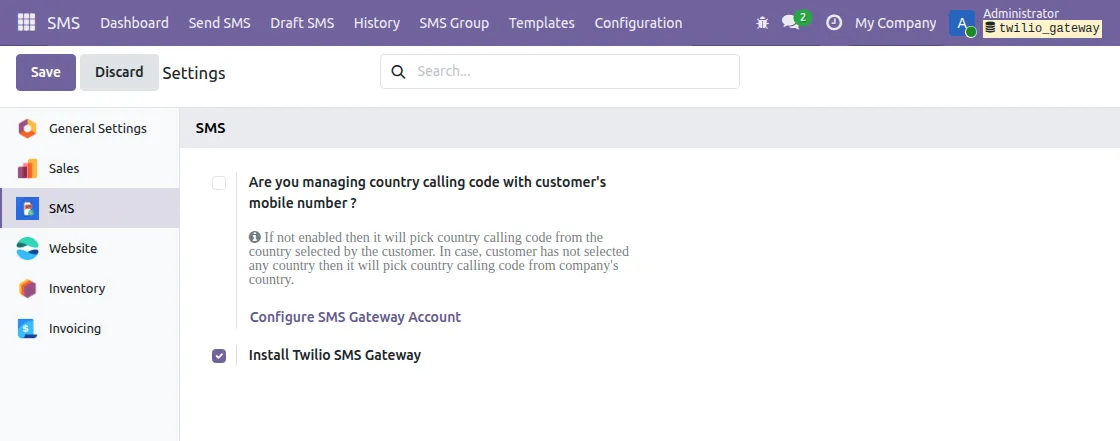Click the debug bug icon
1120x441 pixels.
pyautogui.click(x=762, y=23)
